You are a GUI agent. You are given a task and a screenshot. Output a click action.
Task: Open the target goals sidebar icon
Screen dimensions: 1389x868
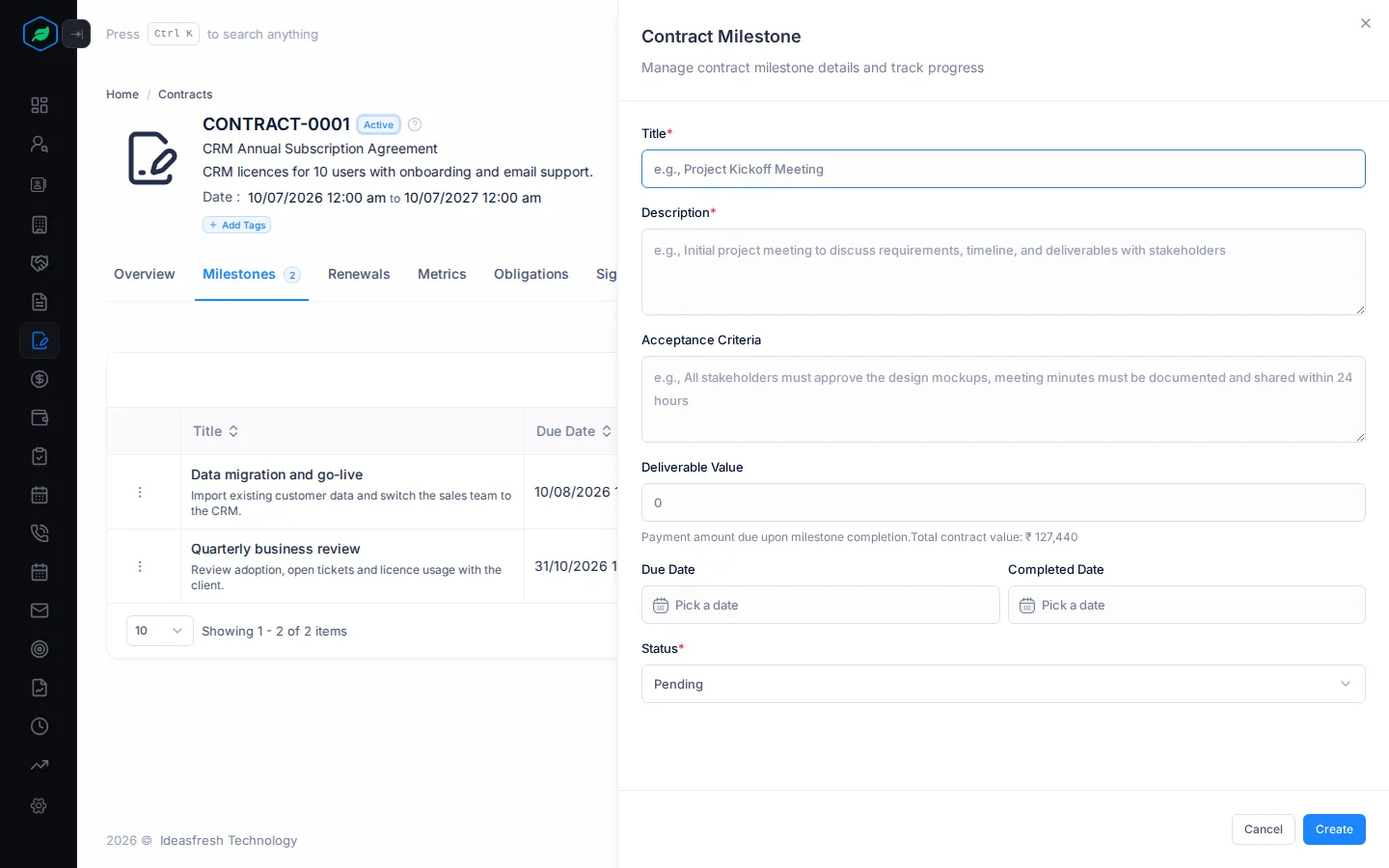(40, 649)
